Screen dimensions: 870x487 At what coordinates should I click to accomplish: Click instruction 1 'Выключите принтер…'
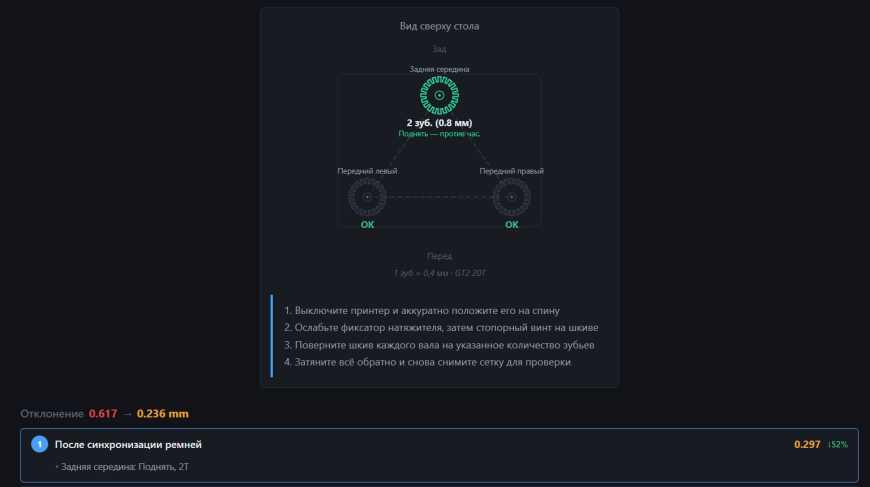point(422,311)
